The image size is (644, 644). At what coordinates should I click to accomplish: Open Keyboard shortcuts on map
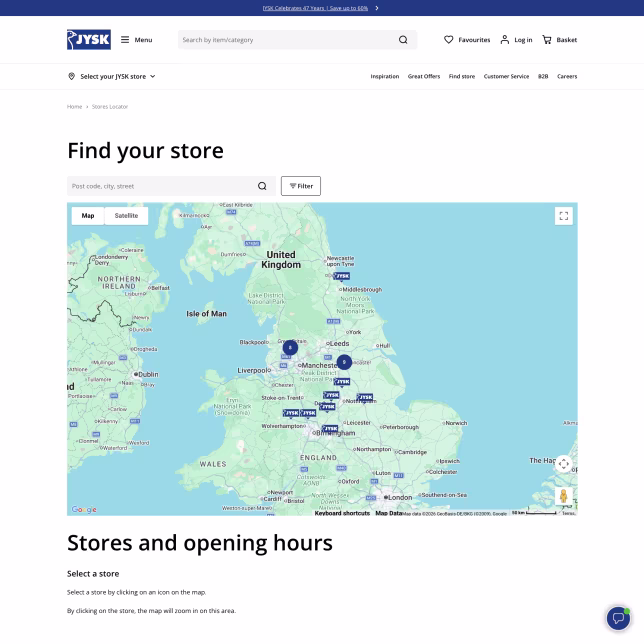click(x=342, y=513)
